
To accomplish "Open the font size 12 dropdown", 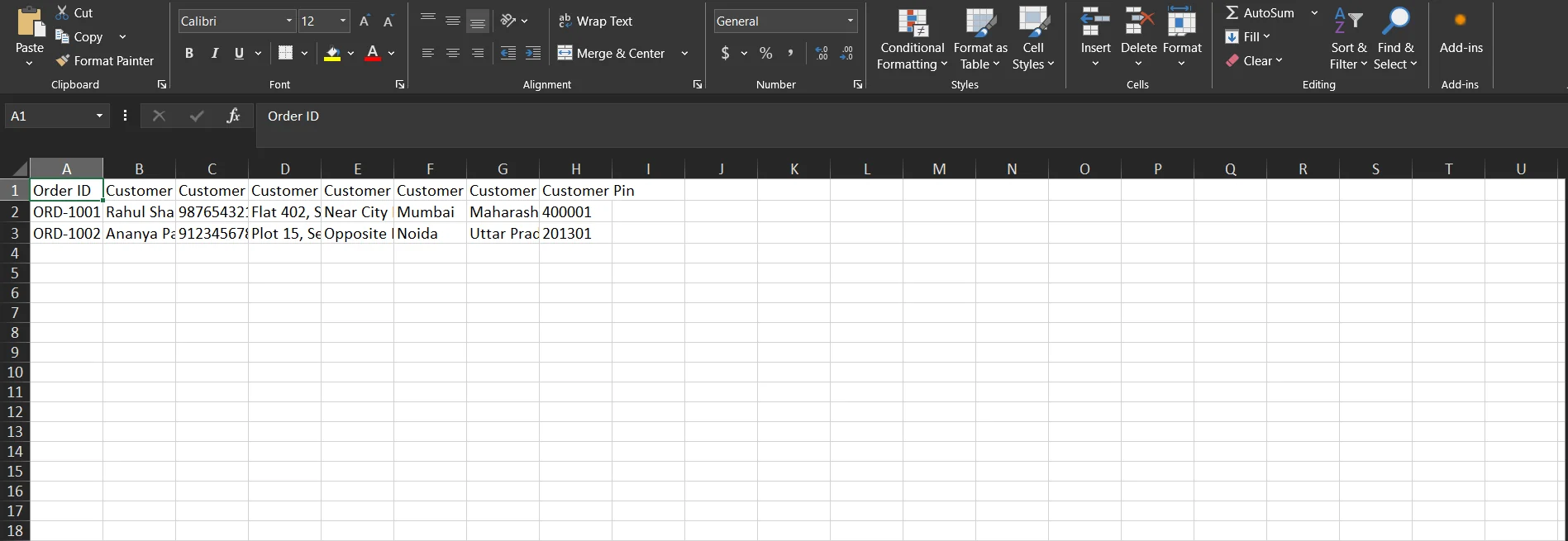I will (343, 21).
